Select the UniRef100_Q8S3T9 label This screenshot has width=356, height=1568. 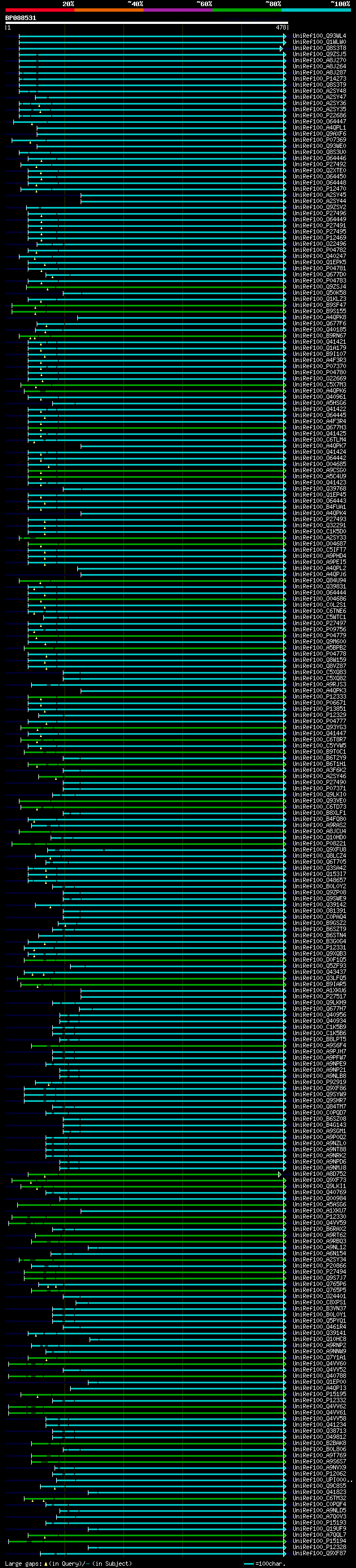tap(319, 85)
